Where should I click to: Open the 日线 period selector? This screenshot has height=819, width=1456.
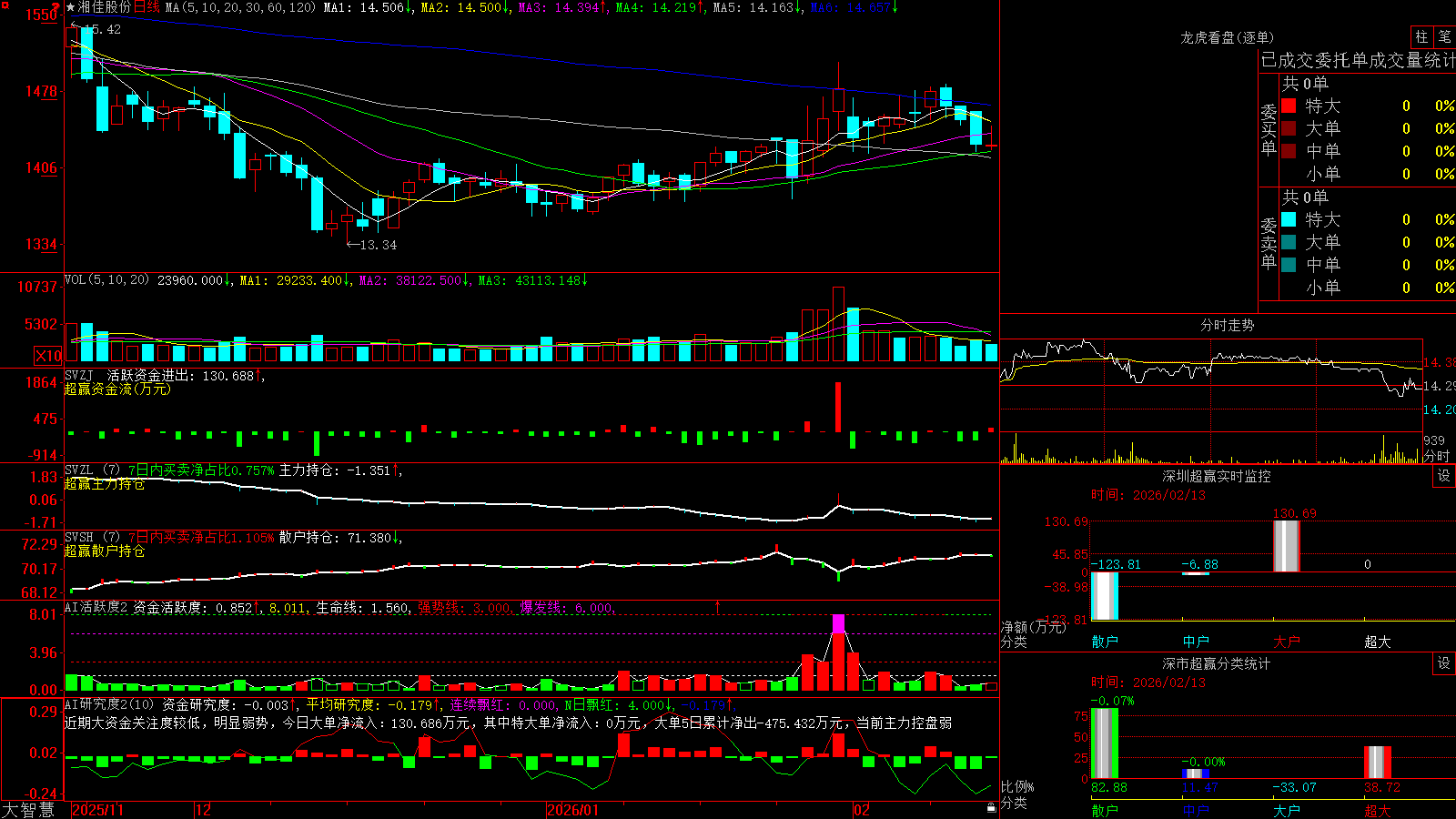pyautogui.click(x=147, y=7)
